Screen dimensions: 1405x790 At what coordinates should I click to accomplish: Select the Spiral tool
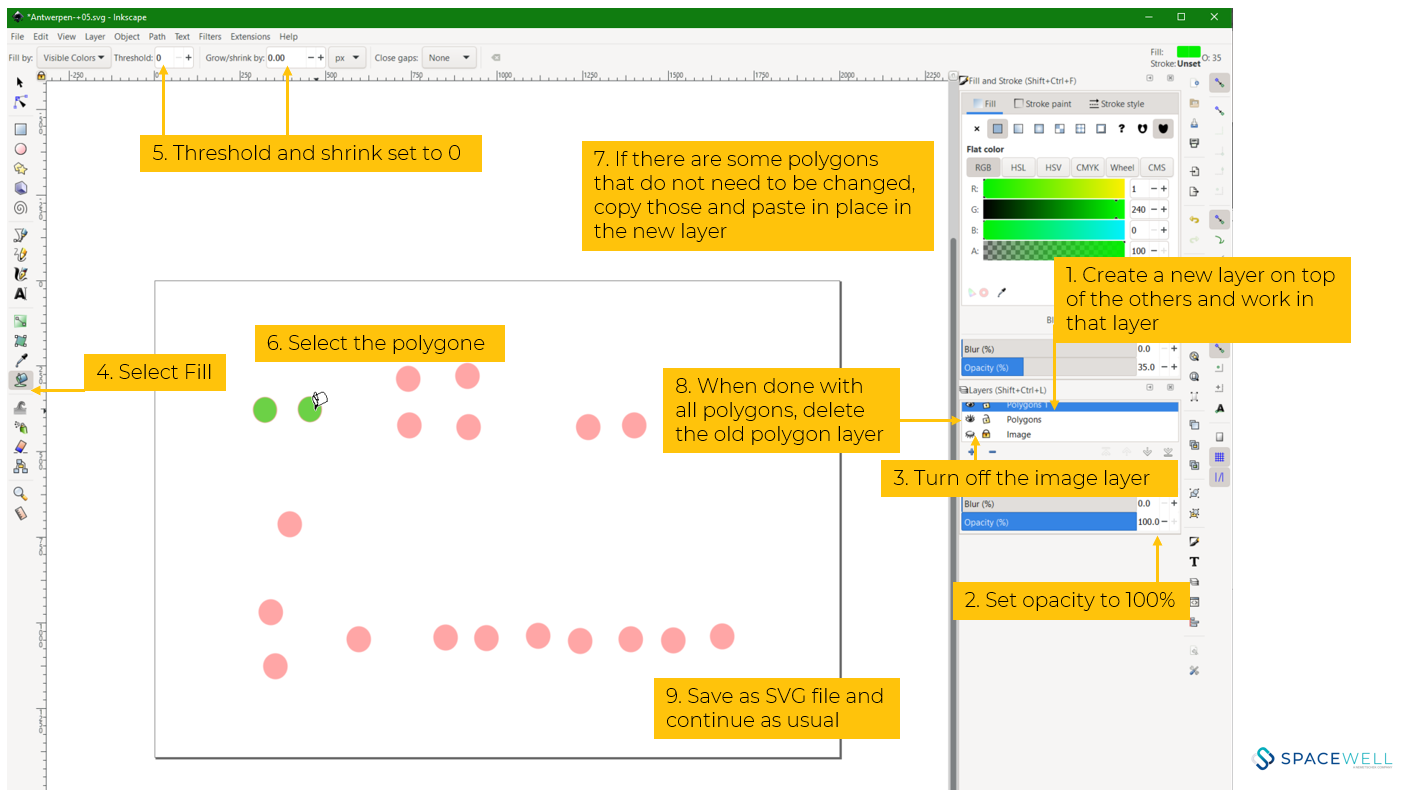coord(20,208)
